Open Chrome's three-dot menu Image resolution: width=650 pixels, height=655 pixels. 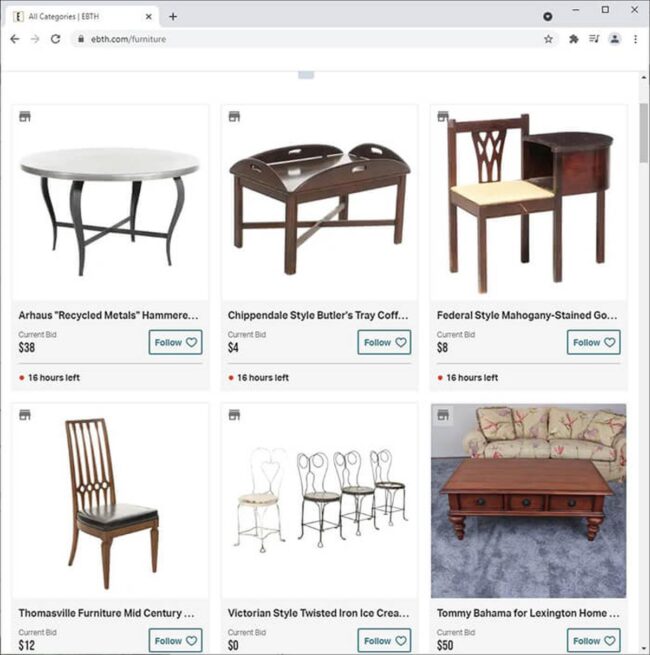click(635, 39)
